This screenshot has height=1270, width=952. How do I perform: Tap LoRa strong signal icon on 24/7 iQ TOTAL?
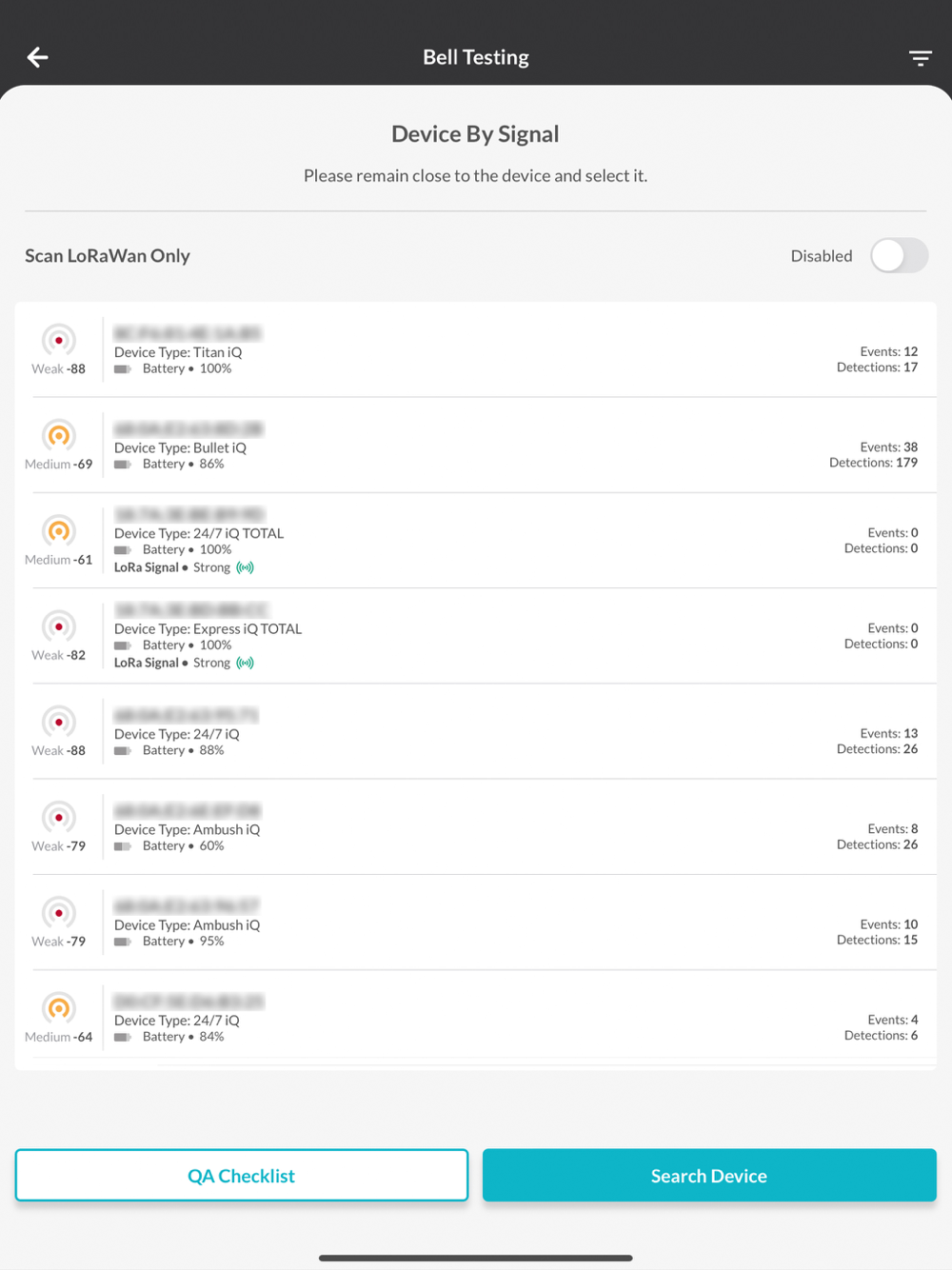pos(246,567)
